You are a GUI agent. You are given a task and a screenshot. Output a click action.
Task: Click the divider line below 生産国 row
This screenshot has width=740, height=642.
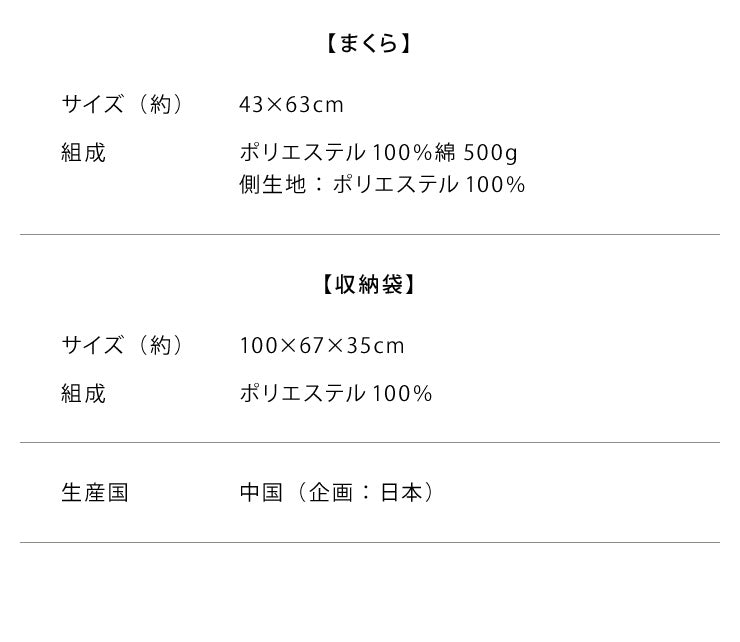(370, 543)
